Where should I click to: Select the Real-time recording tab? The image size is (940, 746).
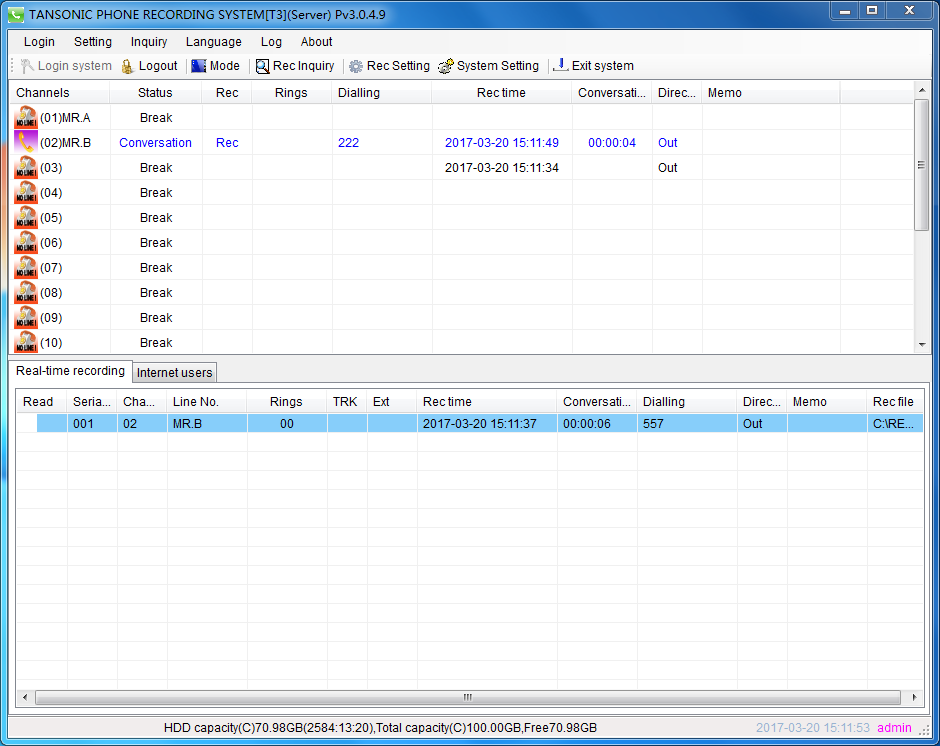click(71, 371)
